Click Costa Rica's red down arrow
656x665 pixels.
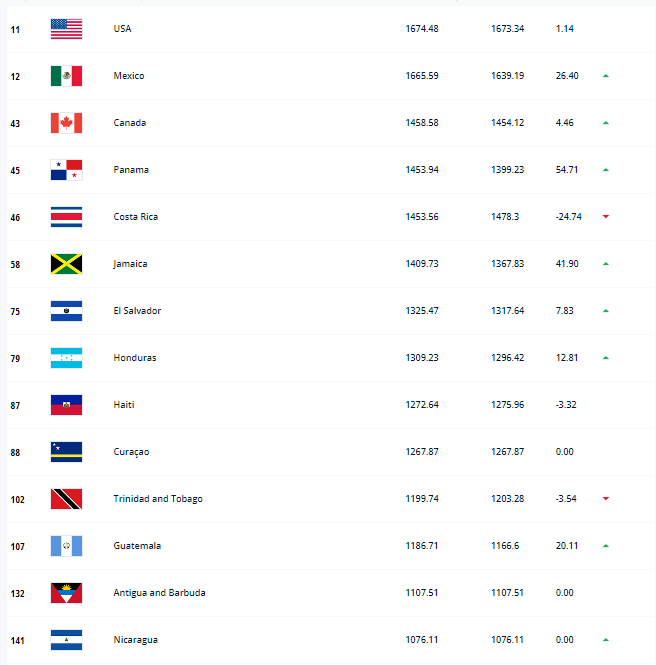(606, 217)
